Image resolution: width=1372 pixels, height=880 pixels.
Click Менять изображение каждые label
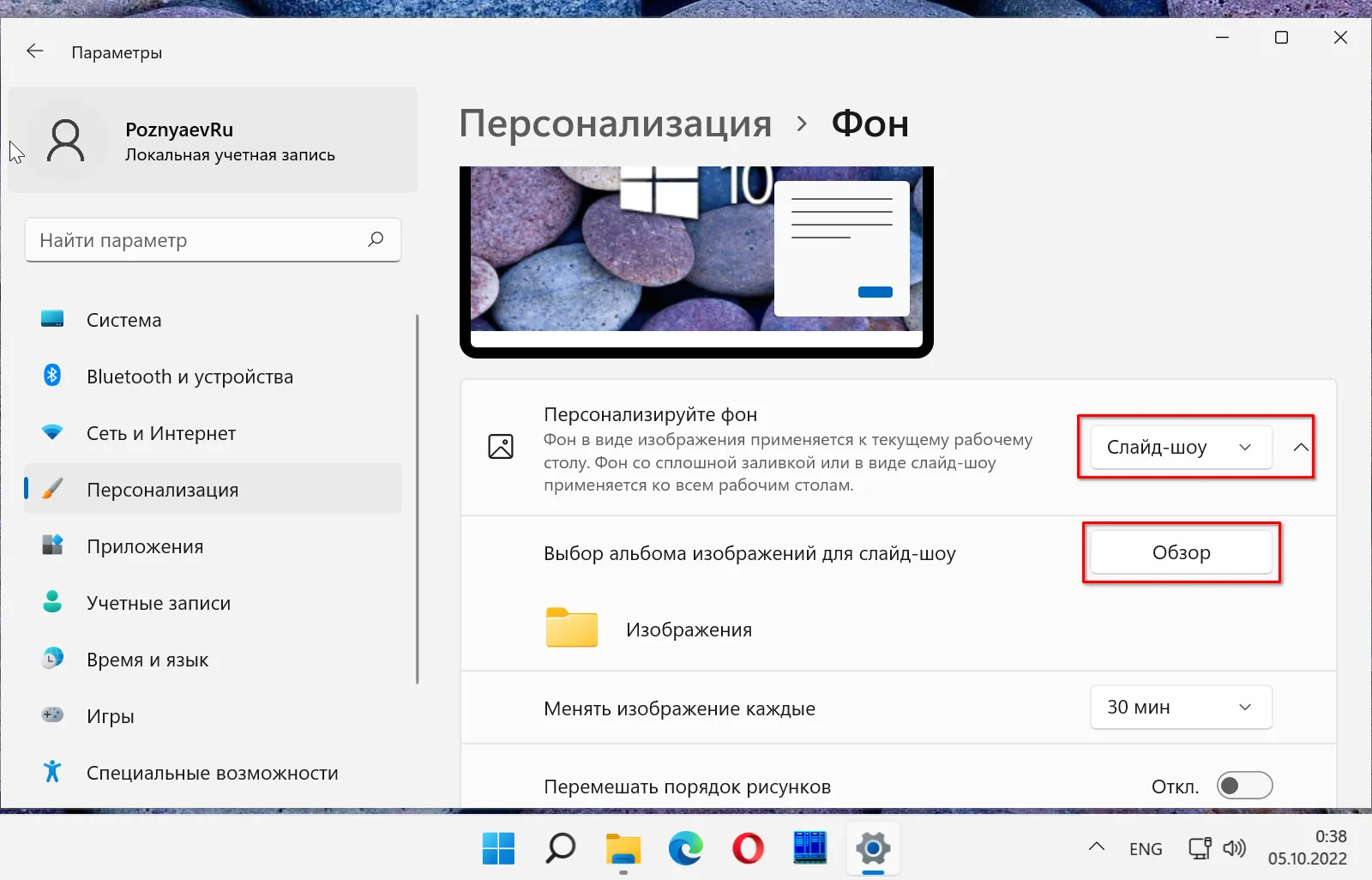coord(679,708)
